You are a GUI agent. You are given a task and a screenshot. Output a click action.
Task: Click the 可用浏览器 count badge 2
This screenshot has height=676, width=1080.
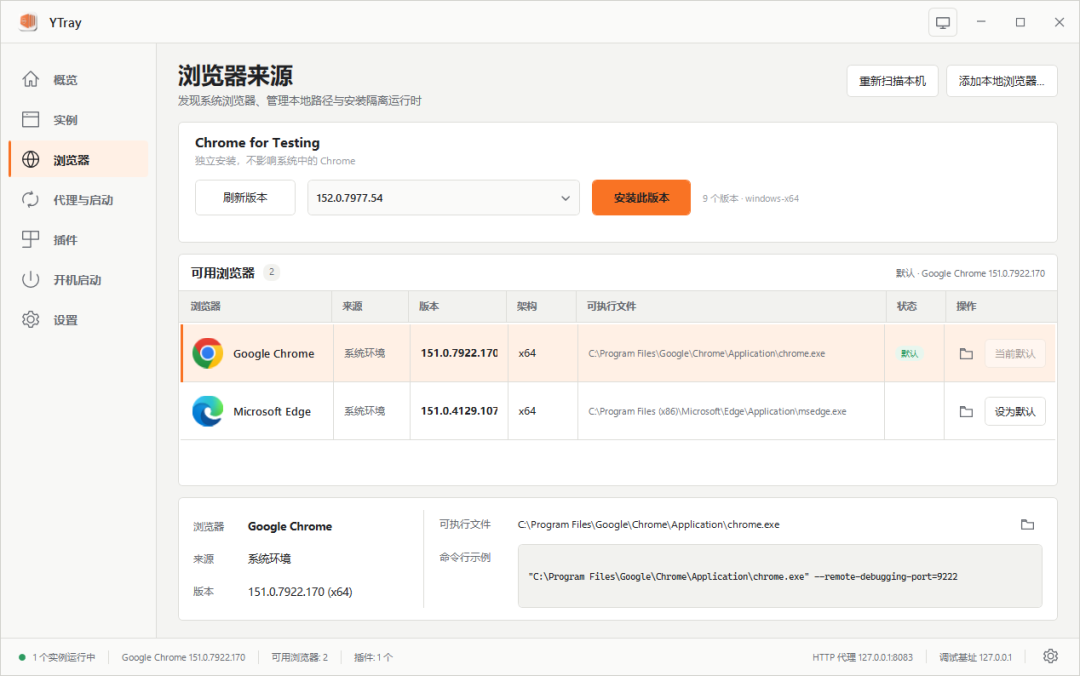tap(271, 272)
